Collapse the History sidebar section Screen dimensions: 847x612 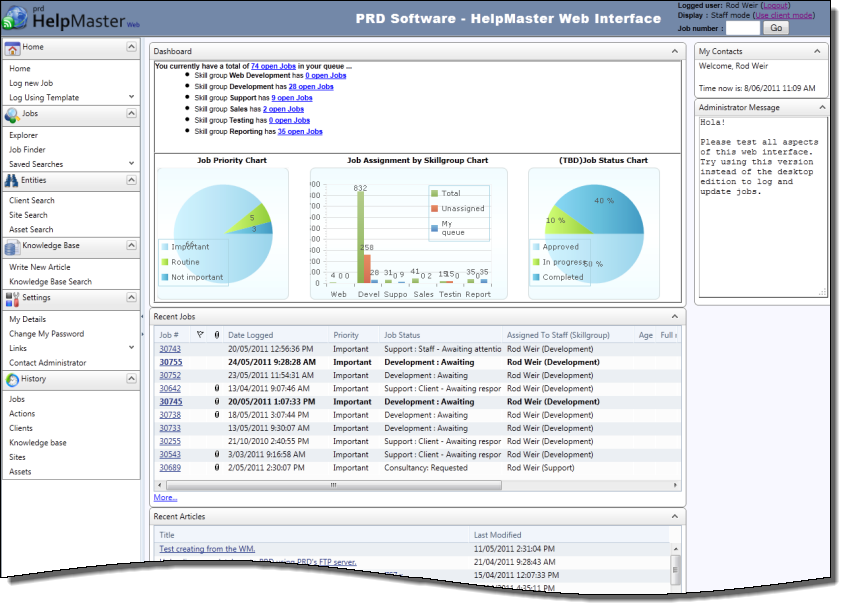131,379
